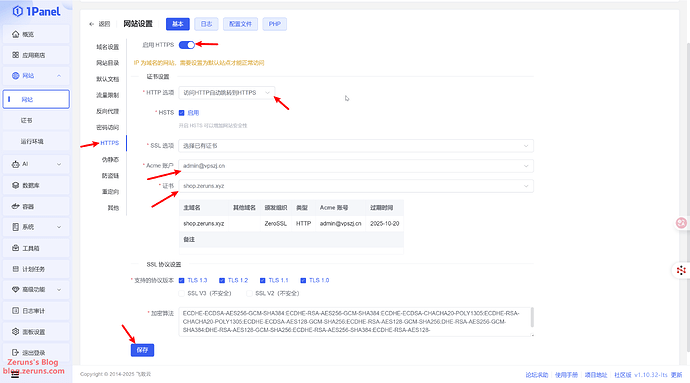Open the HTTP option dropdown

[x=227, y=93]
